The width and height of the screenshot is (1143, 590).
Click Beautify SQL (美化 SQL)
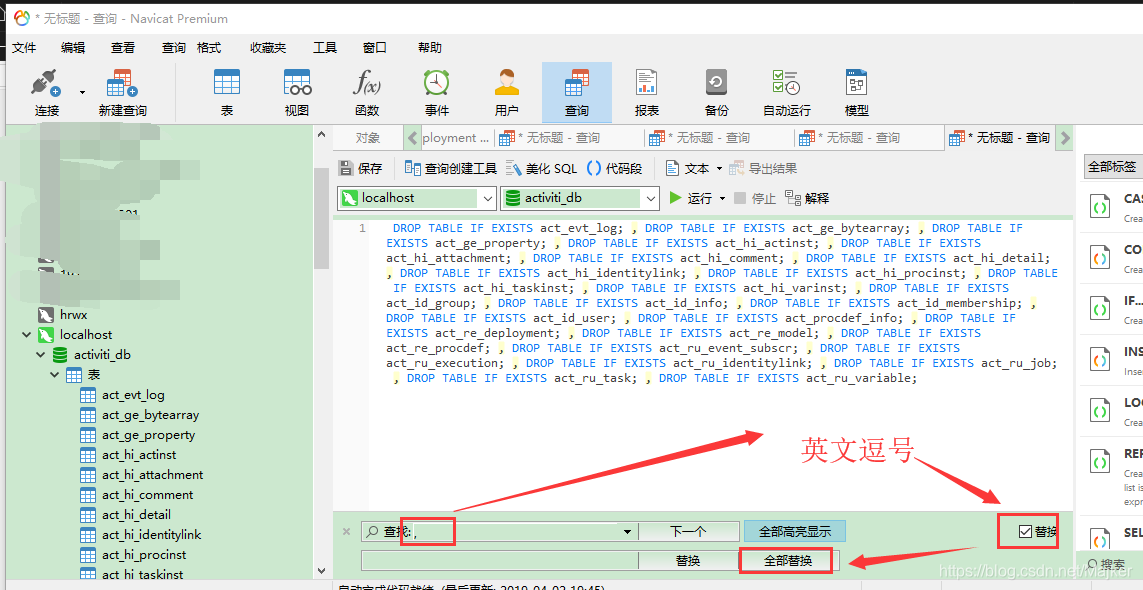[541, 168]
